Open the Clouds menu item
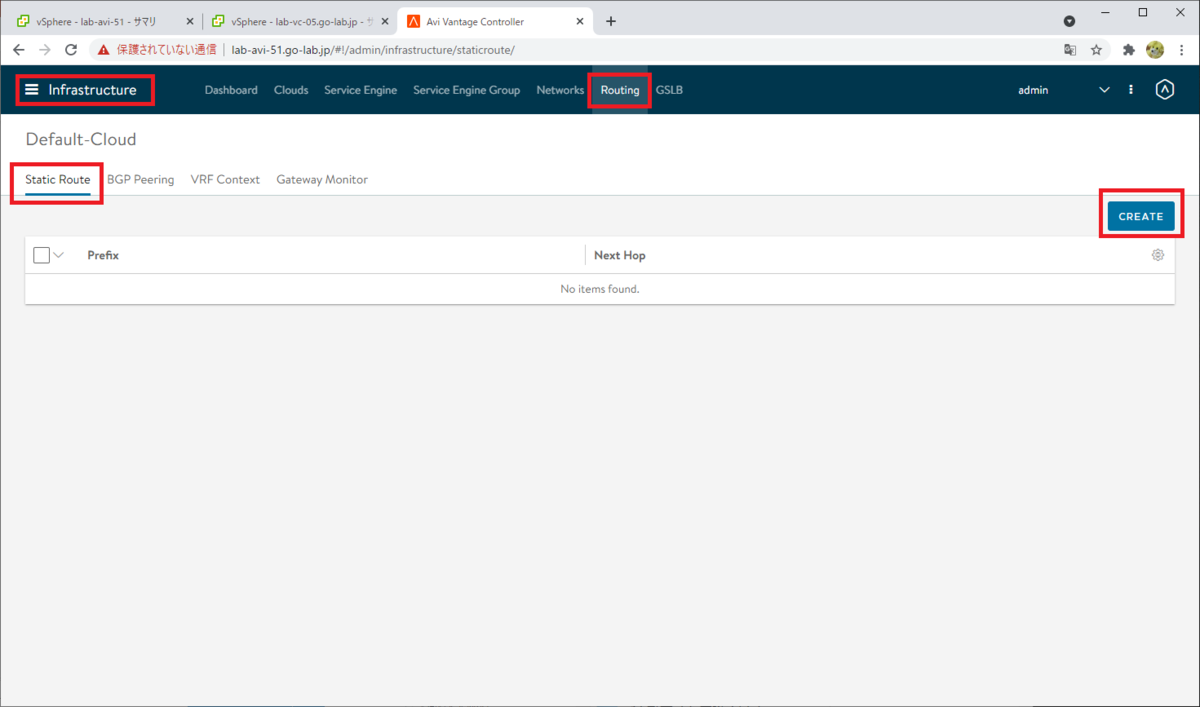Screen dimensions: 1200x707 [291, 90]
